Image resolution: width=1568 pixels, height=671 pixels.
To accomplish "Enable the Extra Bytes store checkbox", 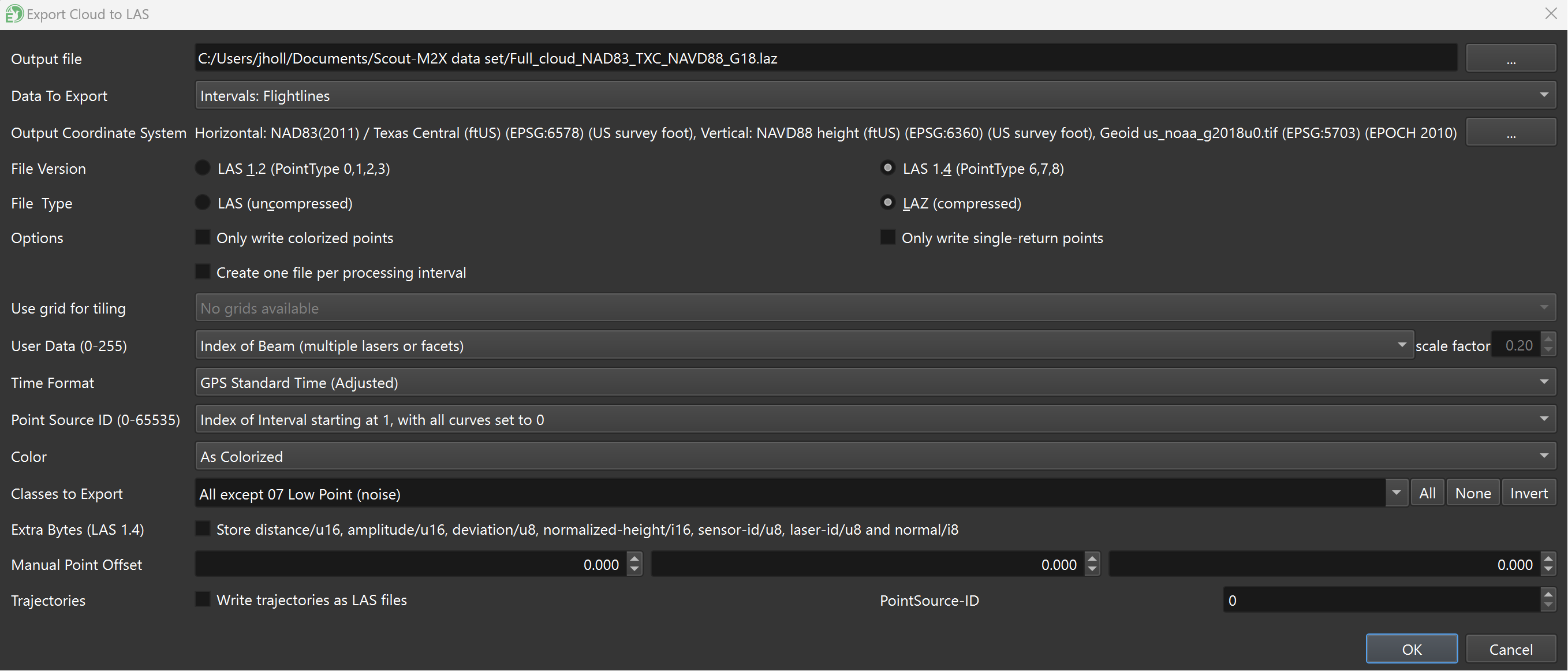I will (x=203, y=529).
